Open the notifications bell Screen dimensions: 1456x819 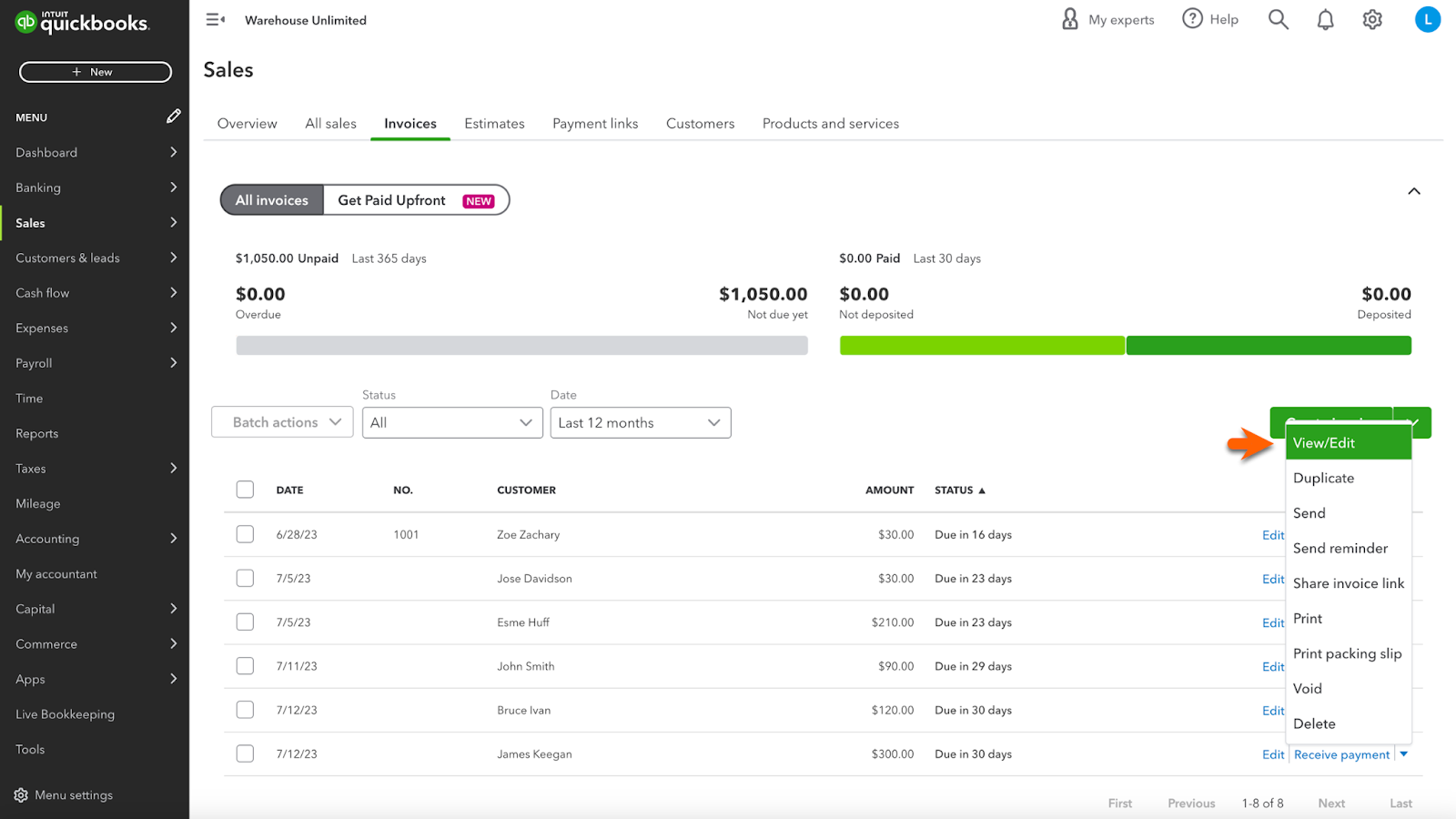[x=1325, y=19]
